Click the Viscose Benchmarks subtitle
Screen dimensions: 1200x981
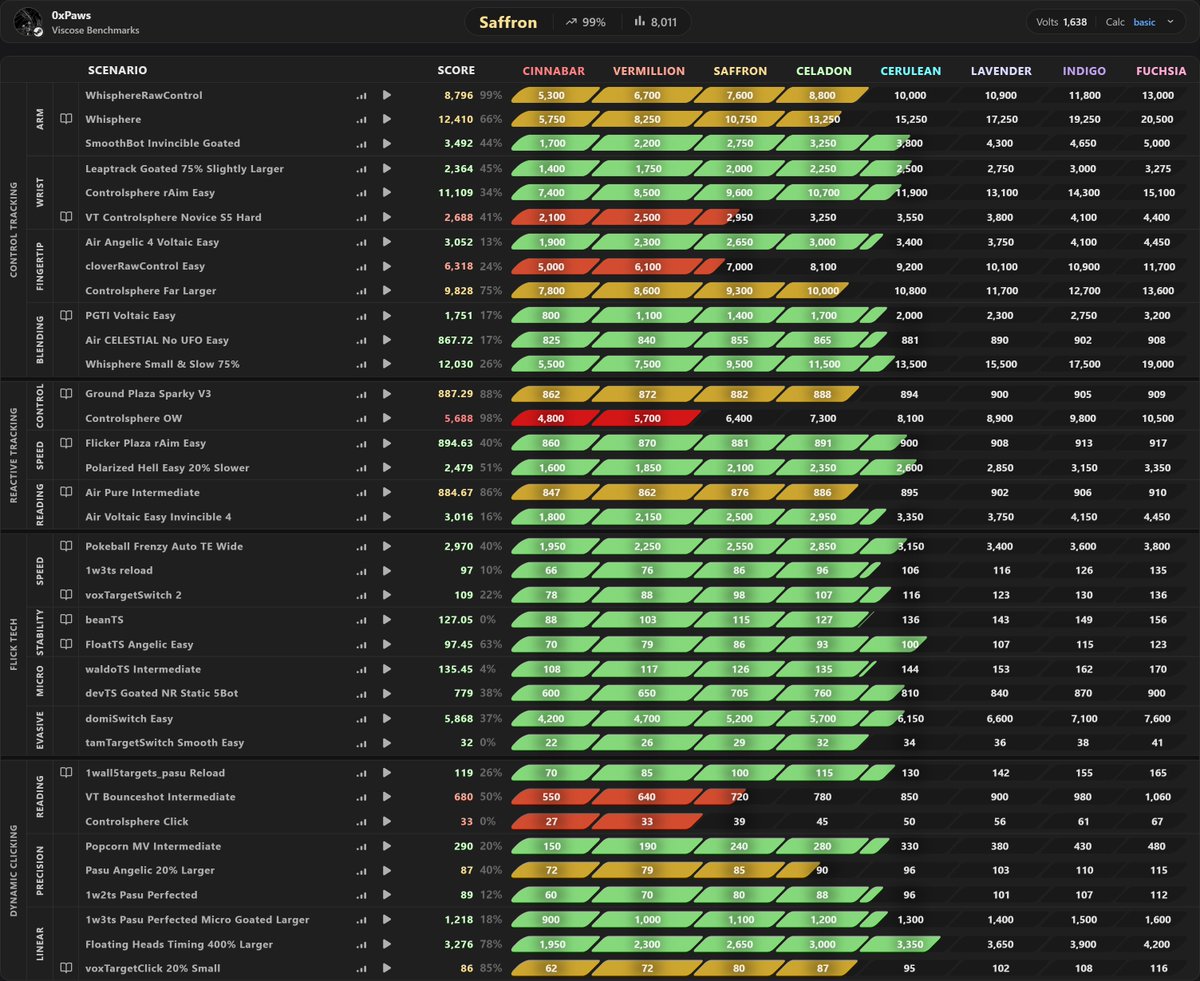tap(96, 31)
